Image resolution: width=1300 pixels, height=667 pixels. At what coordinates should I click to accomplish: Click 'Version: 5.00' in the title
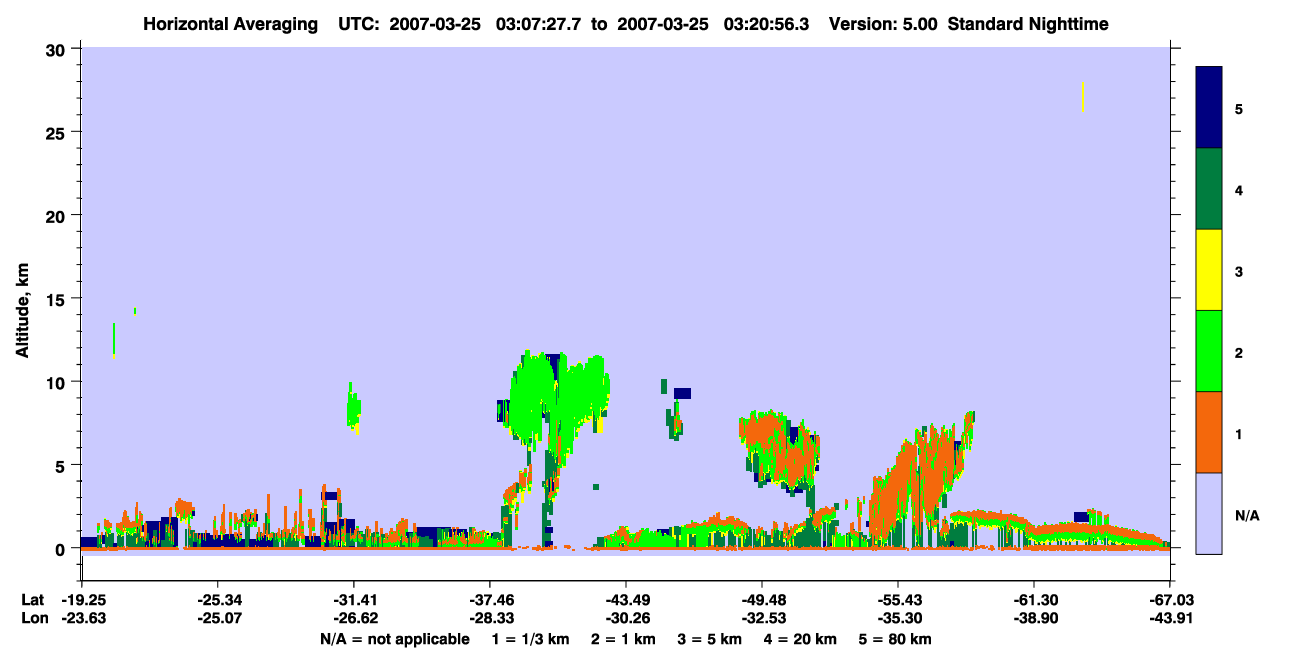click(883, 23)
